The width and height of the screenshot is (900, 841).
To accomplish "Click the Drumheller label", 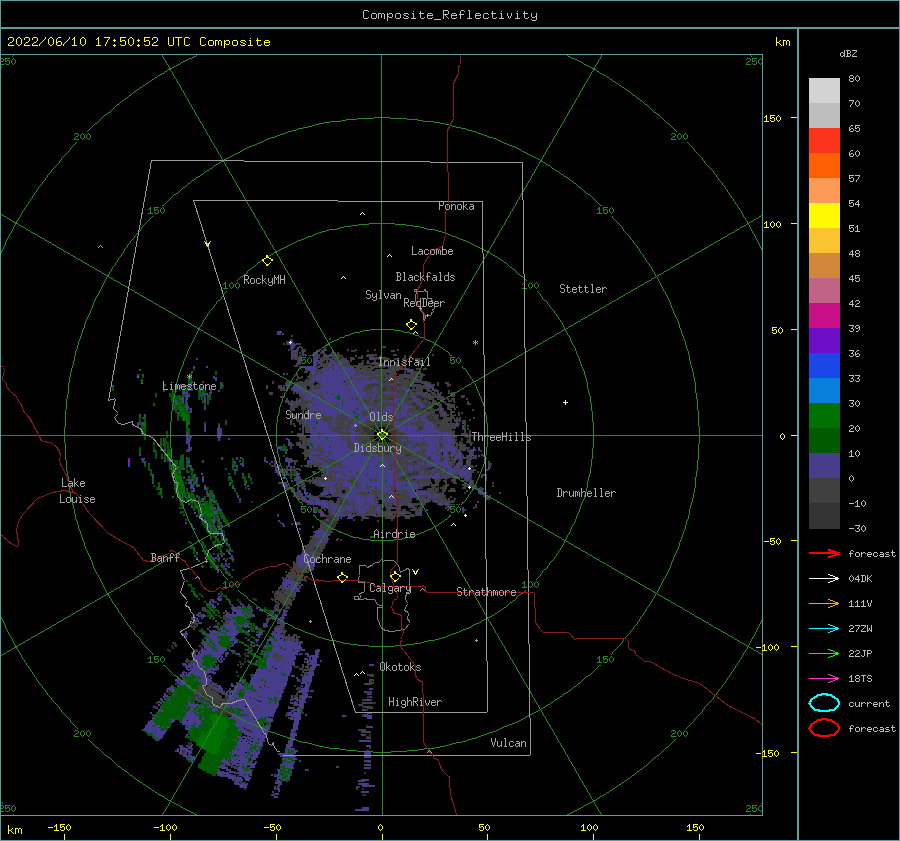I will (586, 493).
